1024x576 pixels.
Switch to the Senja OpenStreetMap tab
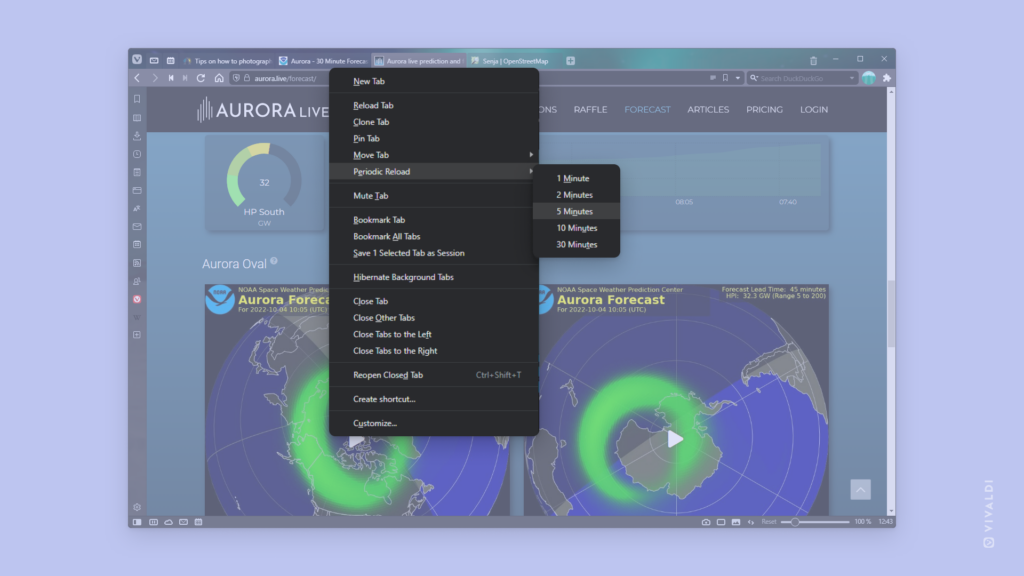click(513, 61)
